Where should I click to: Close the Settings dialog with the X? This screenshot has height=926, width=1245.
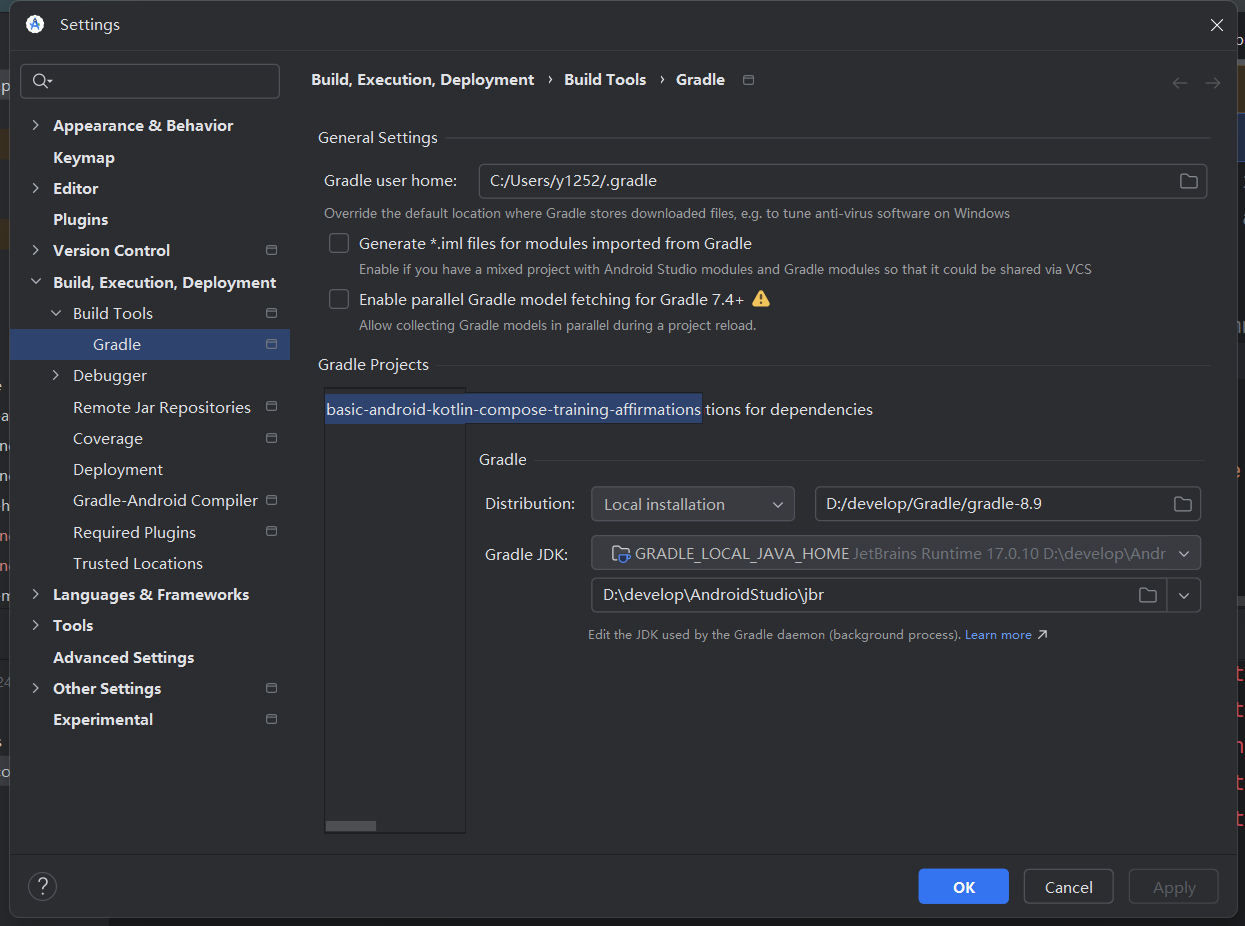pos(1216,25)
